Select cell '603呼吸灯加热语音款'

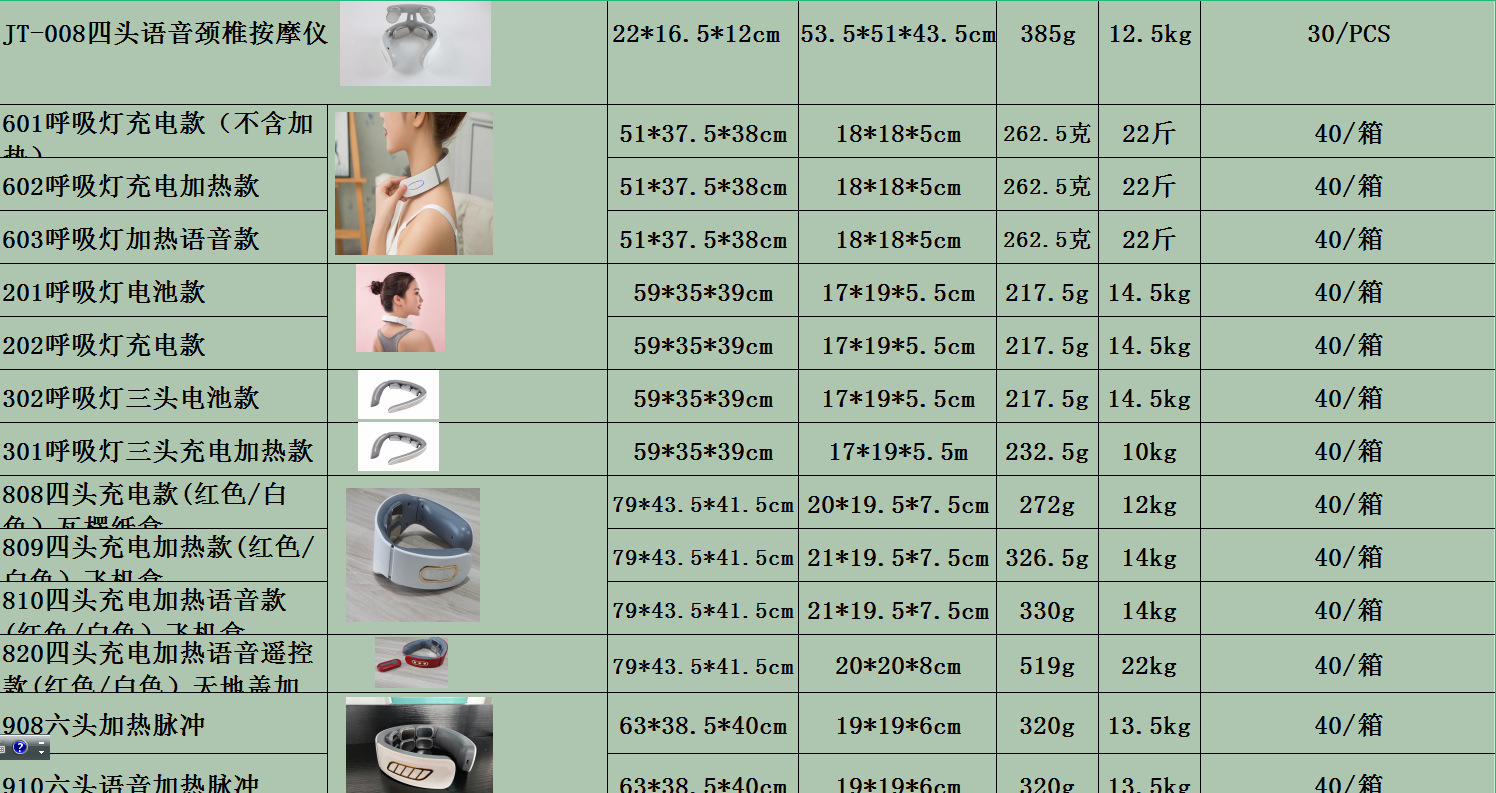point(164,237)
